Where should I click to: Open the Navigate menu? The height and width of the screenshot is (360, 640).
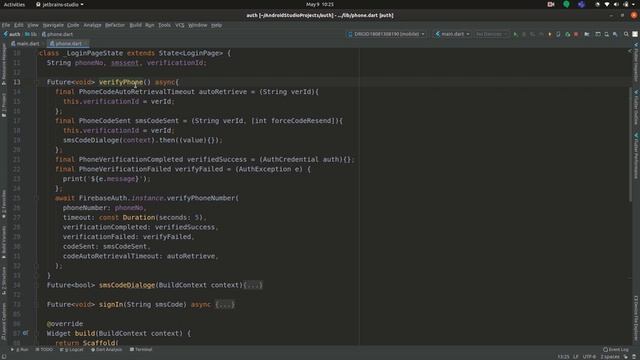[x=53, y=25]
